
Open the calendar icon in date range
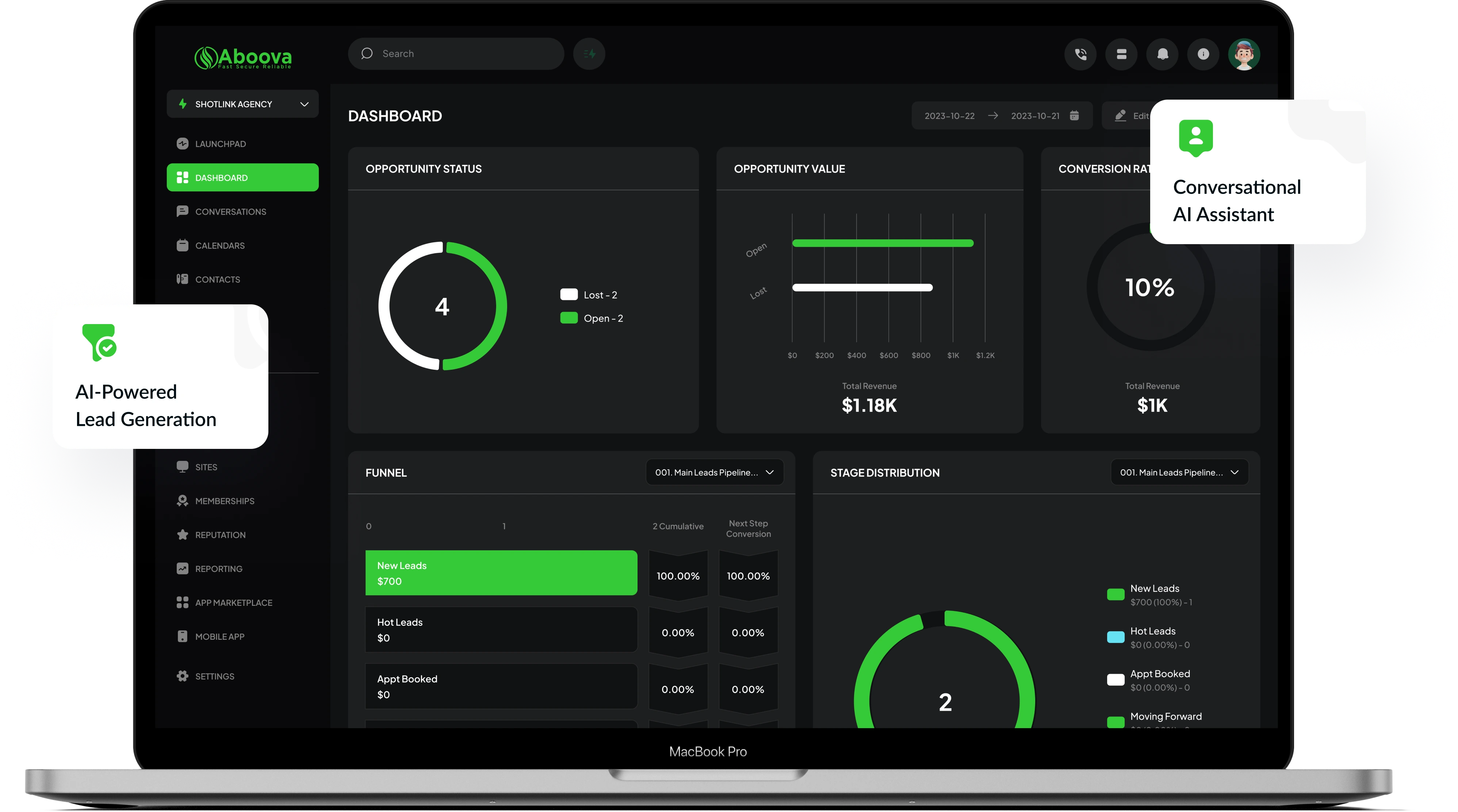pyautogui.click(x=1074, y=116)
